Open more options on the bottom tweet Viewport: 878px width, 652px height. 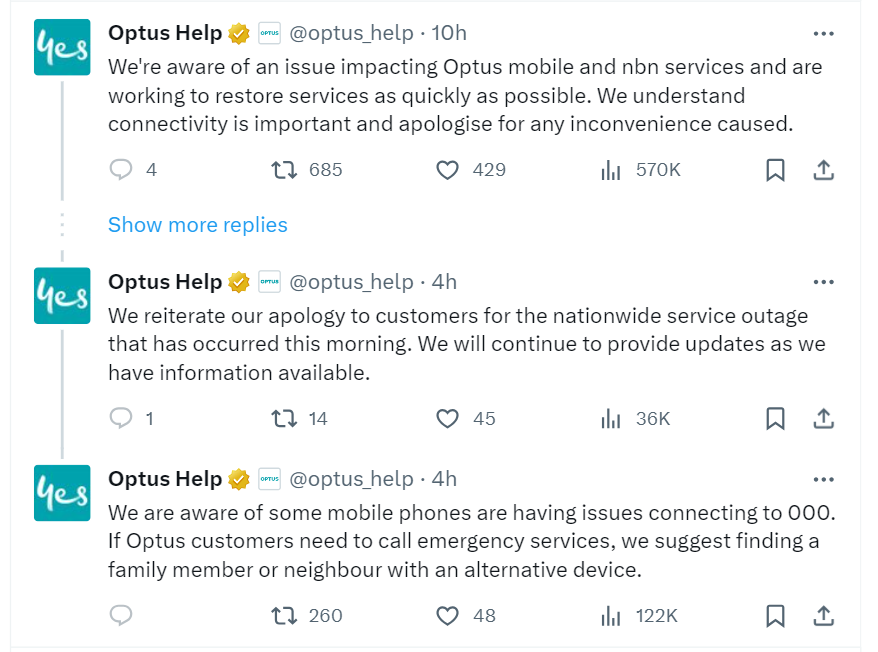point(824,478)
